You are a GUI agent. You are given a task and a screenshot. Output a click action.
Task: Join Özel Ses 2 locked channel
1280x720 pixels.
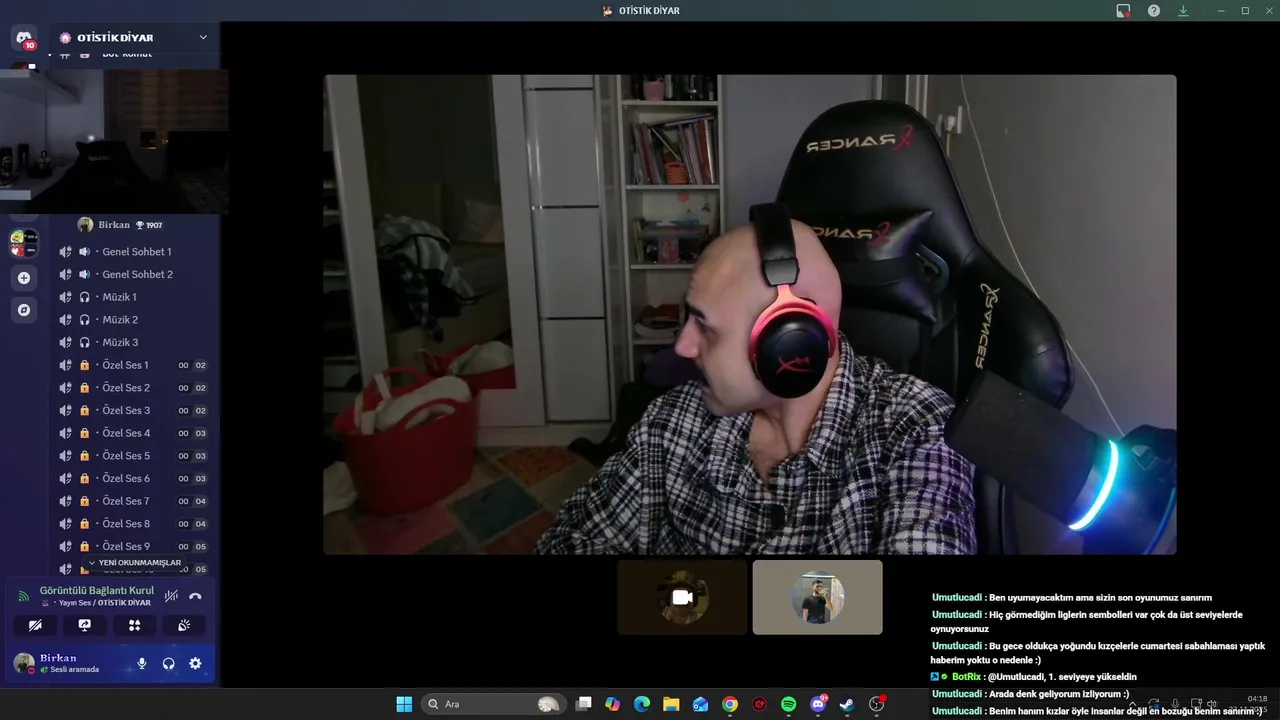pos(133,388)
